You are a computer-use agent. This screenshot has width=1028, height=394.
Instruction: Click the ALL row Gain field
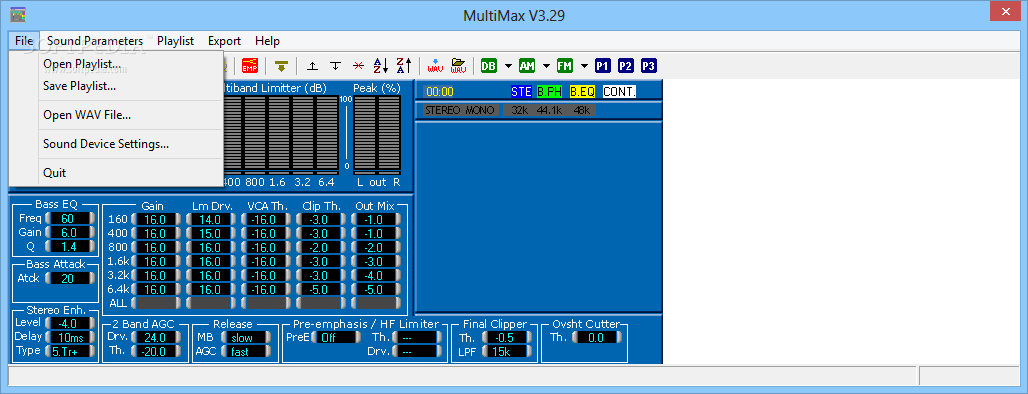coord(155,303)
